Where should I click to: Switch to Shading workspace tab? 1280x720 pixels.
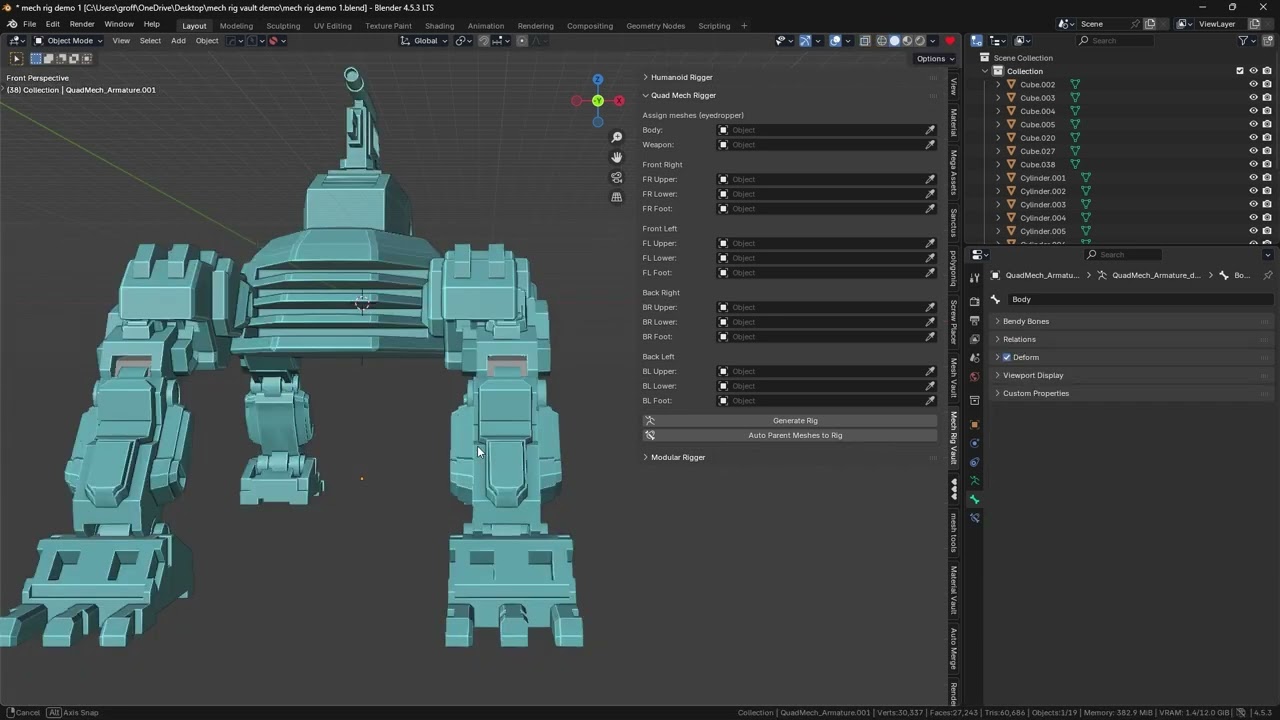point(439,26)
